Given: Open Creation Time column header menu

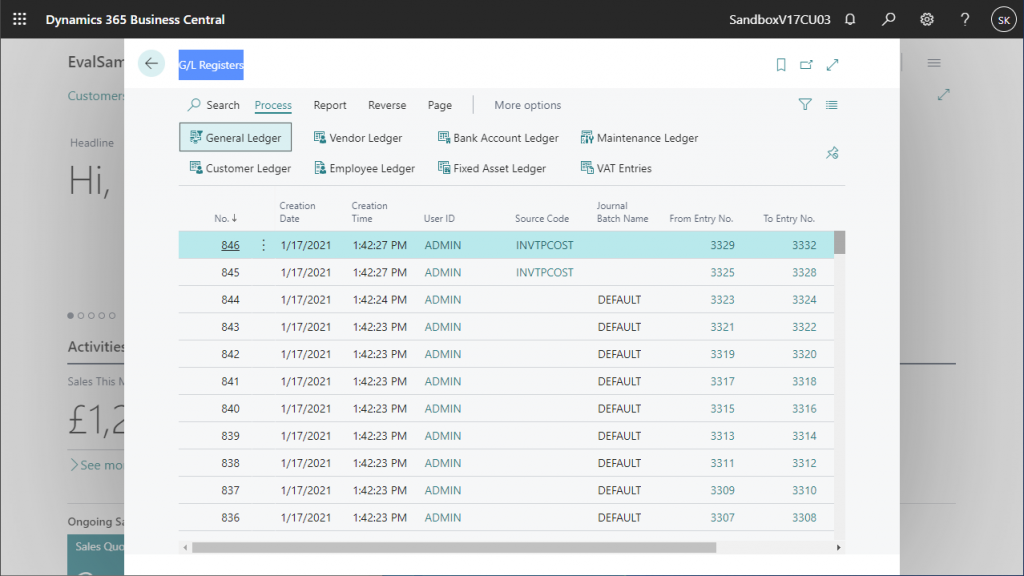Looking at the screenshot, I should pyautogui.click(x=369, y=212).
